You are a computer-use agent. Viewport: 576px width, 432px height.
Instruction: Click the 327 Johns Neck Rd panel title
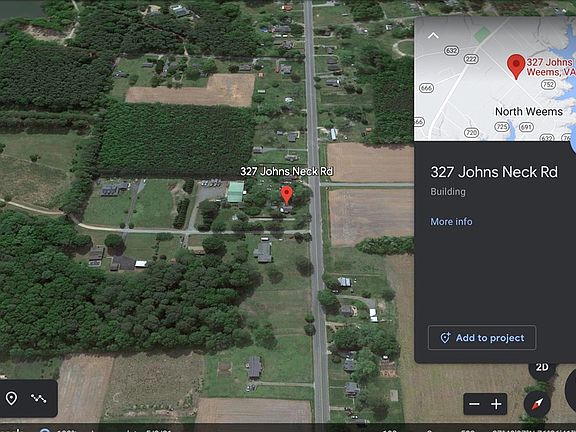tap(494, 172)
